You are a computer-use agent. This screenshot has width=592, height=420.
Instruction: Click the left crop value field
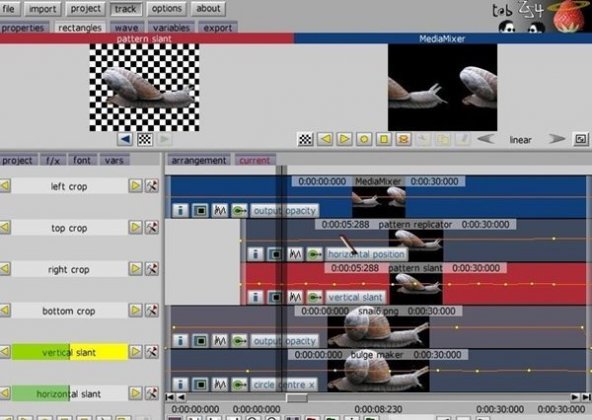[x=69, y=186]
